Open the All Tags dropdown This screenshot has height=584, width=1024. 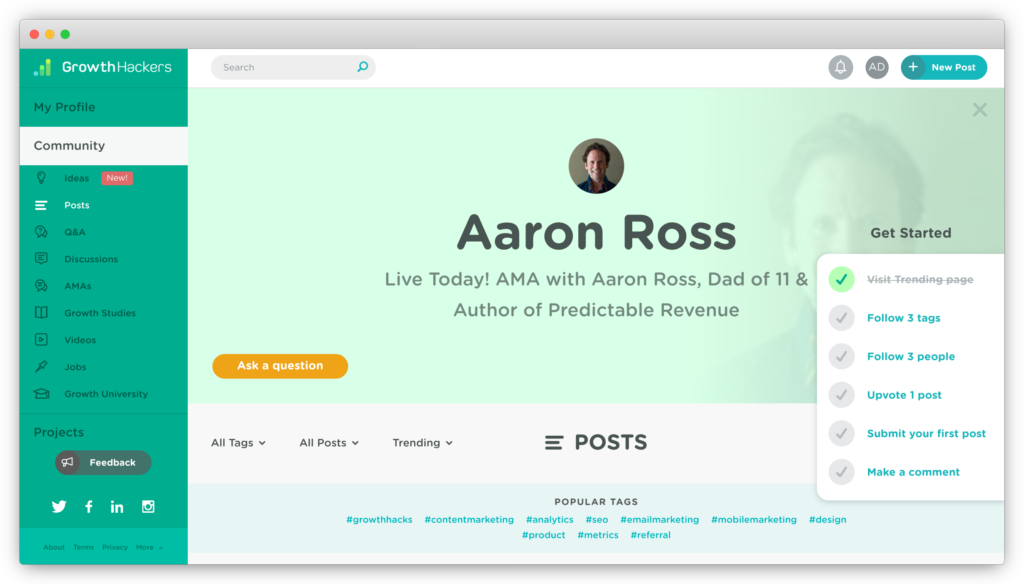pos(238,442)
